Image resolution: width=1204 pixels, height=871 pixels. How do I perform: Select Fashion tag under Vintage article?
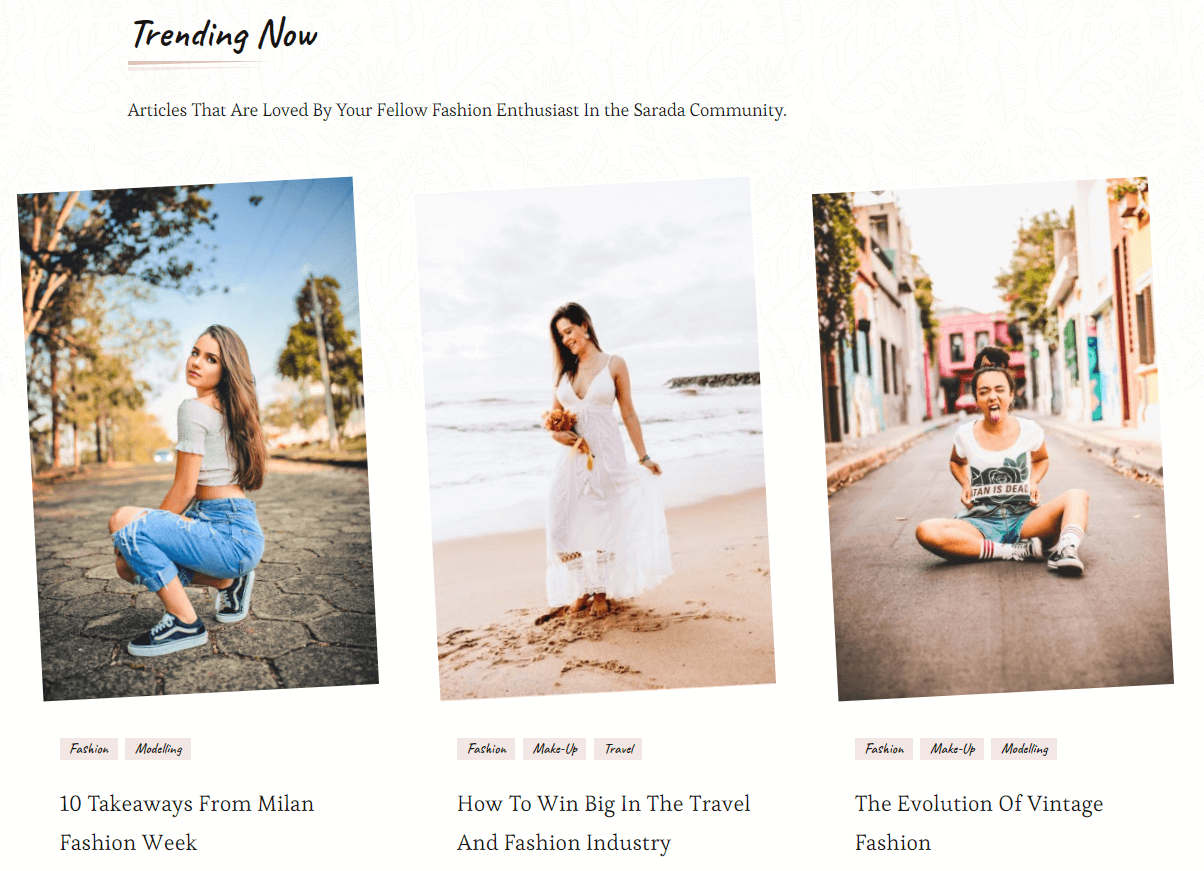tap(884, 749)
